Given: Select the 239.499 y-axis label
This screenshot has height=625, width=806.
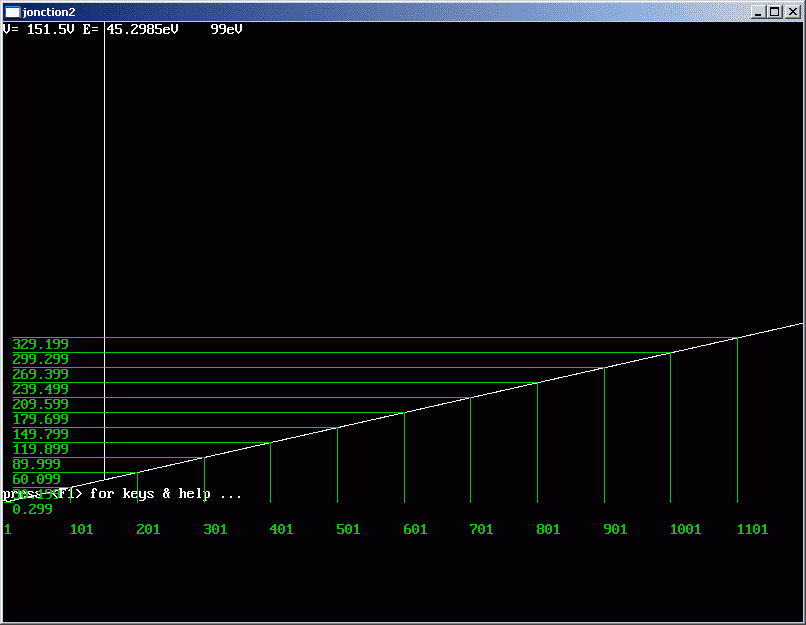Looking at the screenshot, I should coord(41,389).
